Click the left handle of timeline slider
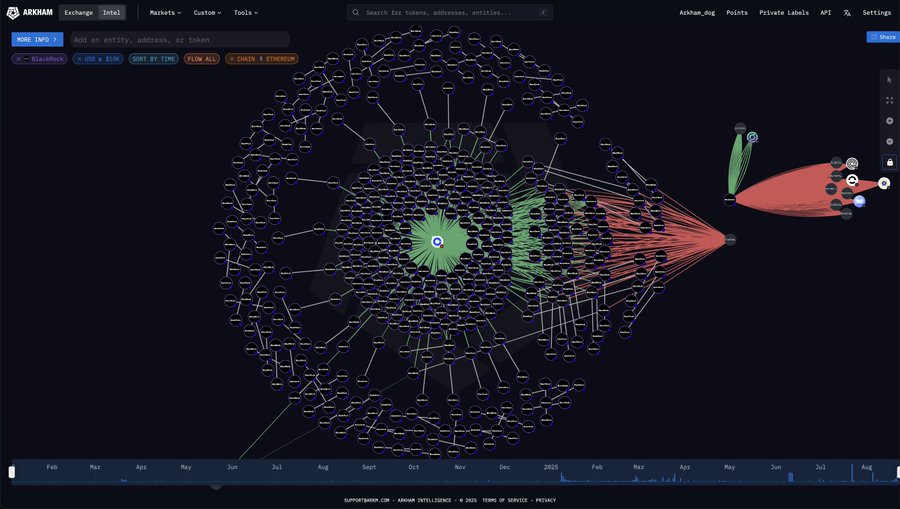Viewport: 900px width, 509px height. click(x=13, y=472)
